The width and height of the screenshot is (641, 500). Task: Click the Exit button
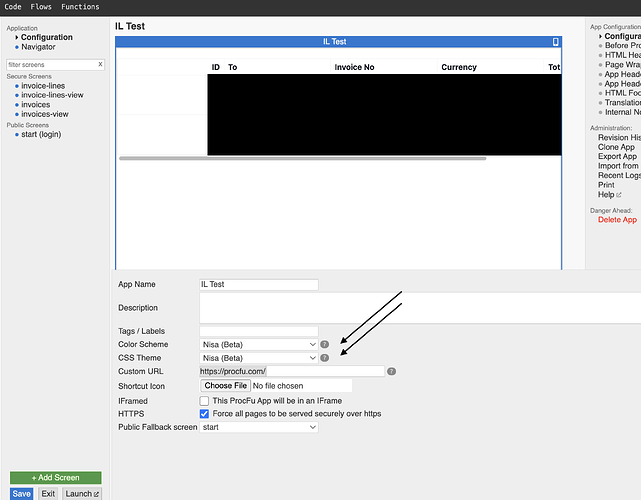click(48, 494)
